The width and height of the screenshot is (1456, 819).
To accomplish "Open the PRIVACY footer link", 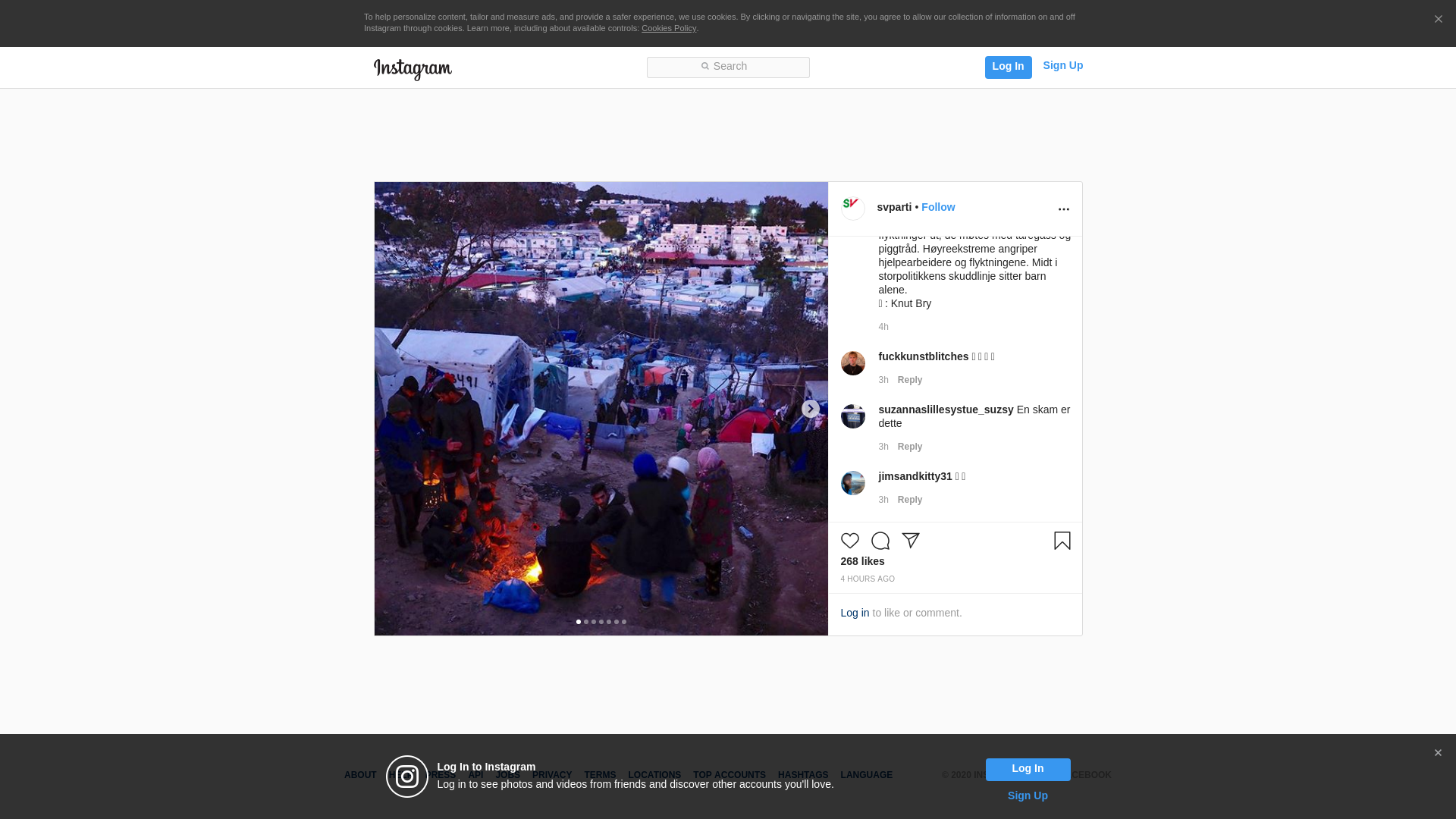I will coord(551,775).
